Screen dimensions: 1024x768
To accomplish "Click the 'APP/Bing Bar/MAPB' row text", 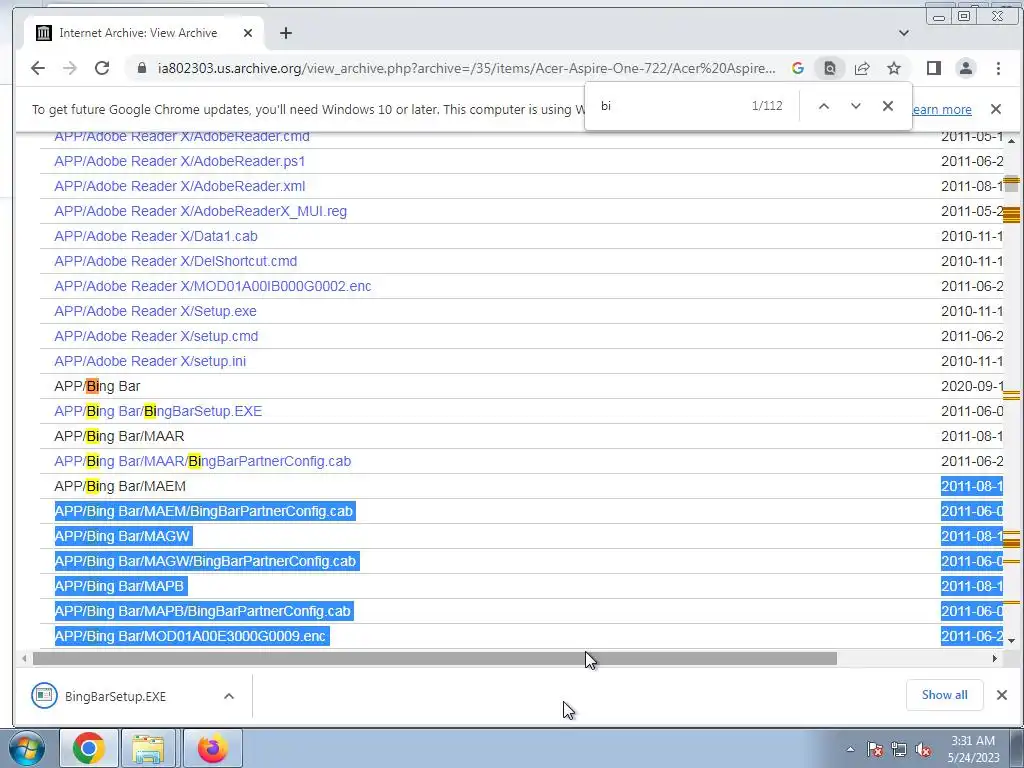I will [x=120, y=586].
